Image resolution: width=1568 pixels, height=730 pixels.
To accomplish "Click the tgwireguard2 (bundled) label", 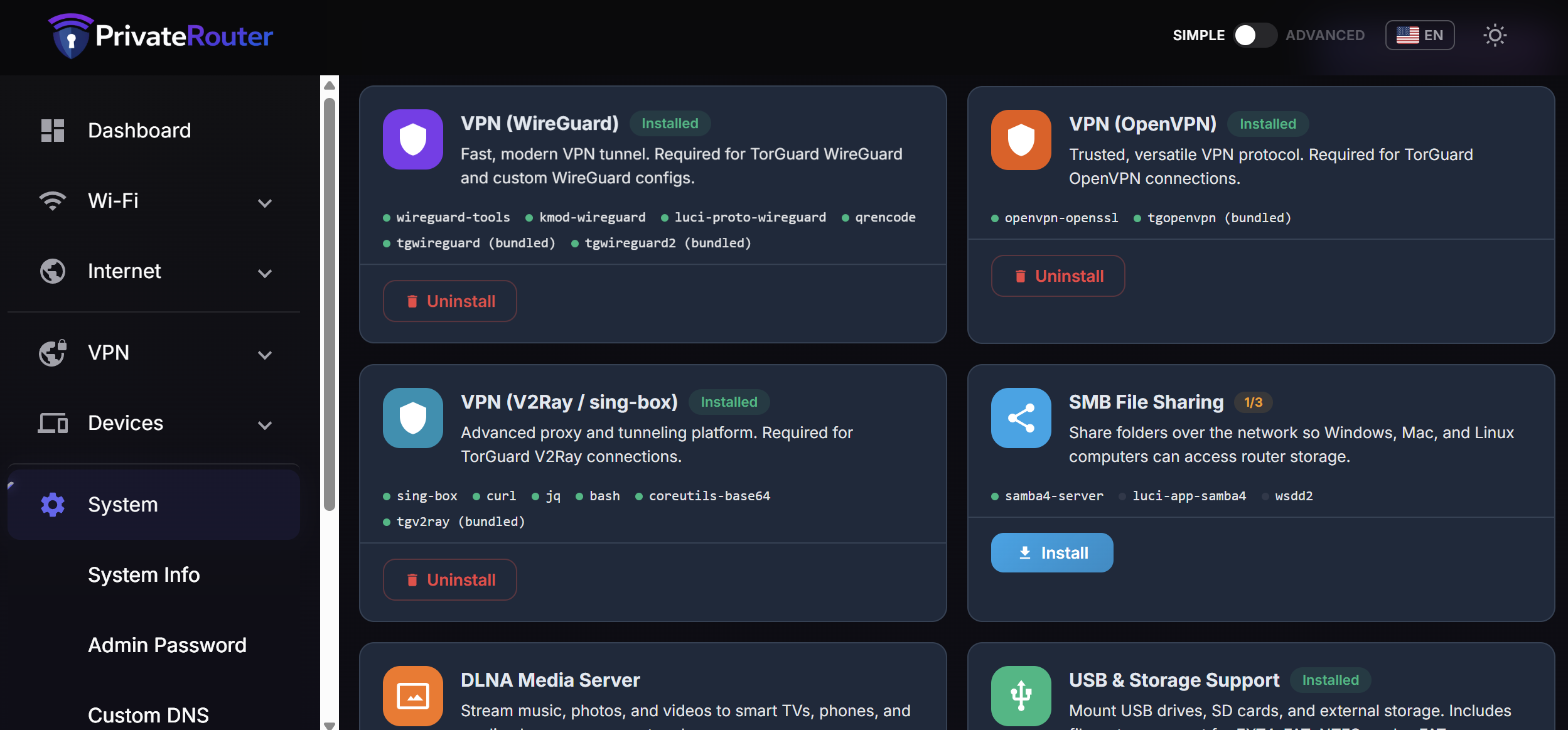I will 668,243.
